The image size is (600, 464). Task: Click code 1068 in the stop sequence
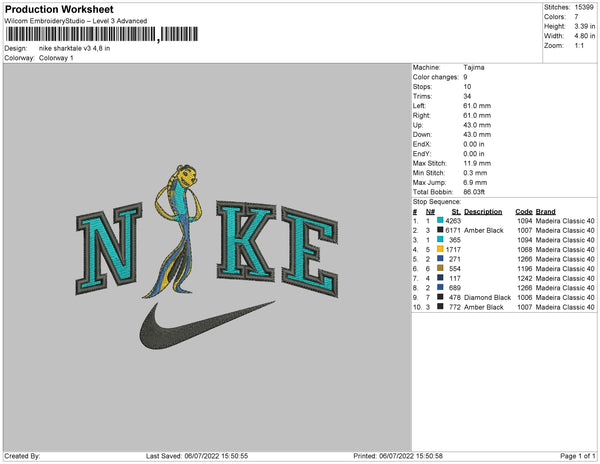click(524, 249)
